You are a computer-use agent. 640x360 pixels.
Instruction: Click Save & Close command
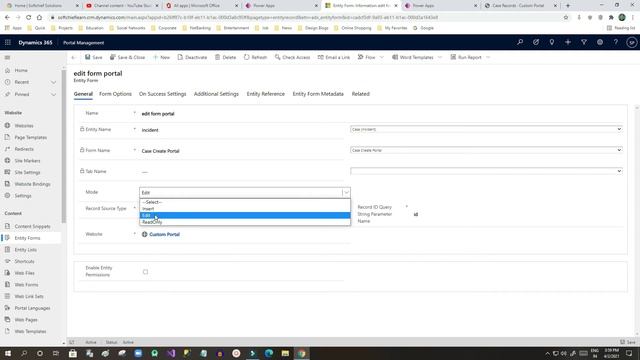(127, 58)
